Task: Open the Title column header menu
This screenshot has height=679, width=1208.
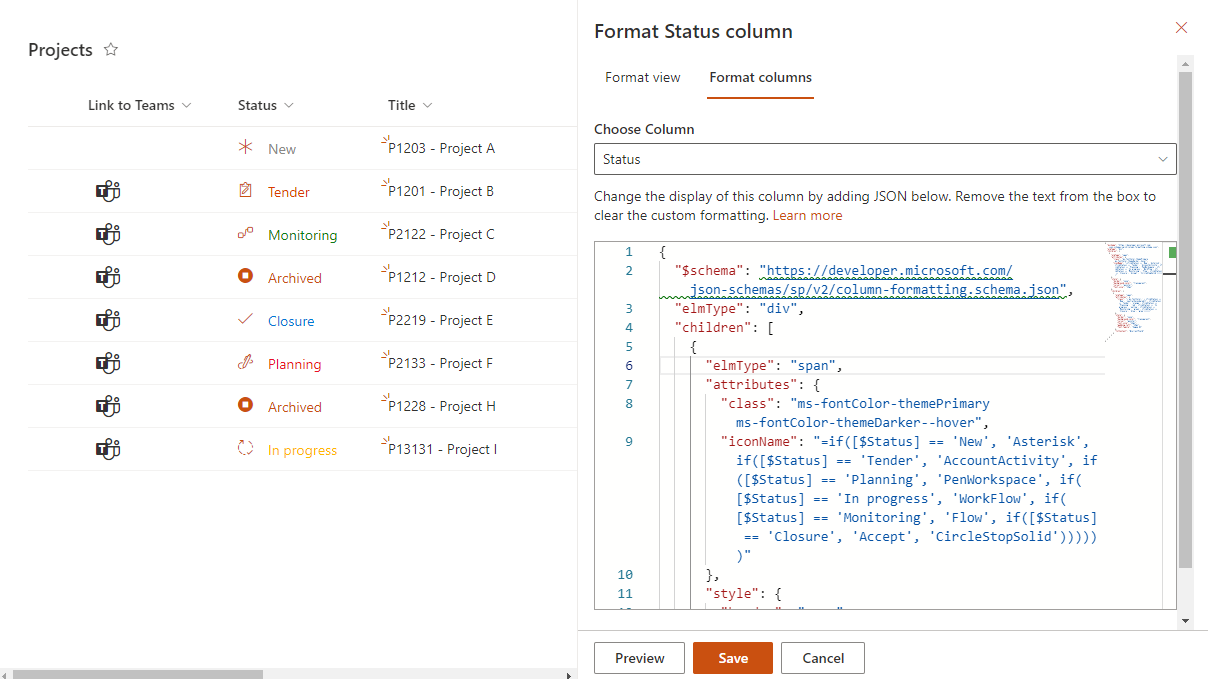Action: 410,105
